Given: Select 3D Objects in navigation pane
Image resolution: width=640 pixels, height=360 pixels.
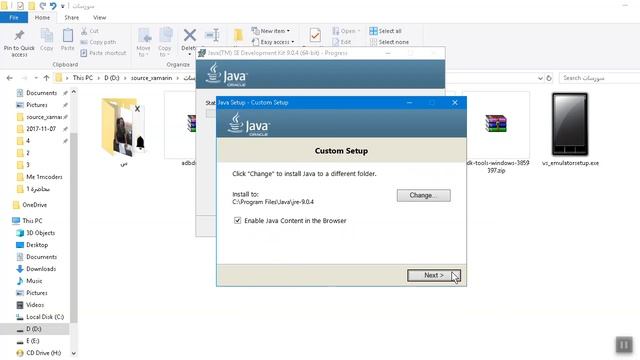Looking at the screenshot, I should 40,233.
